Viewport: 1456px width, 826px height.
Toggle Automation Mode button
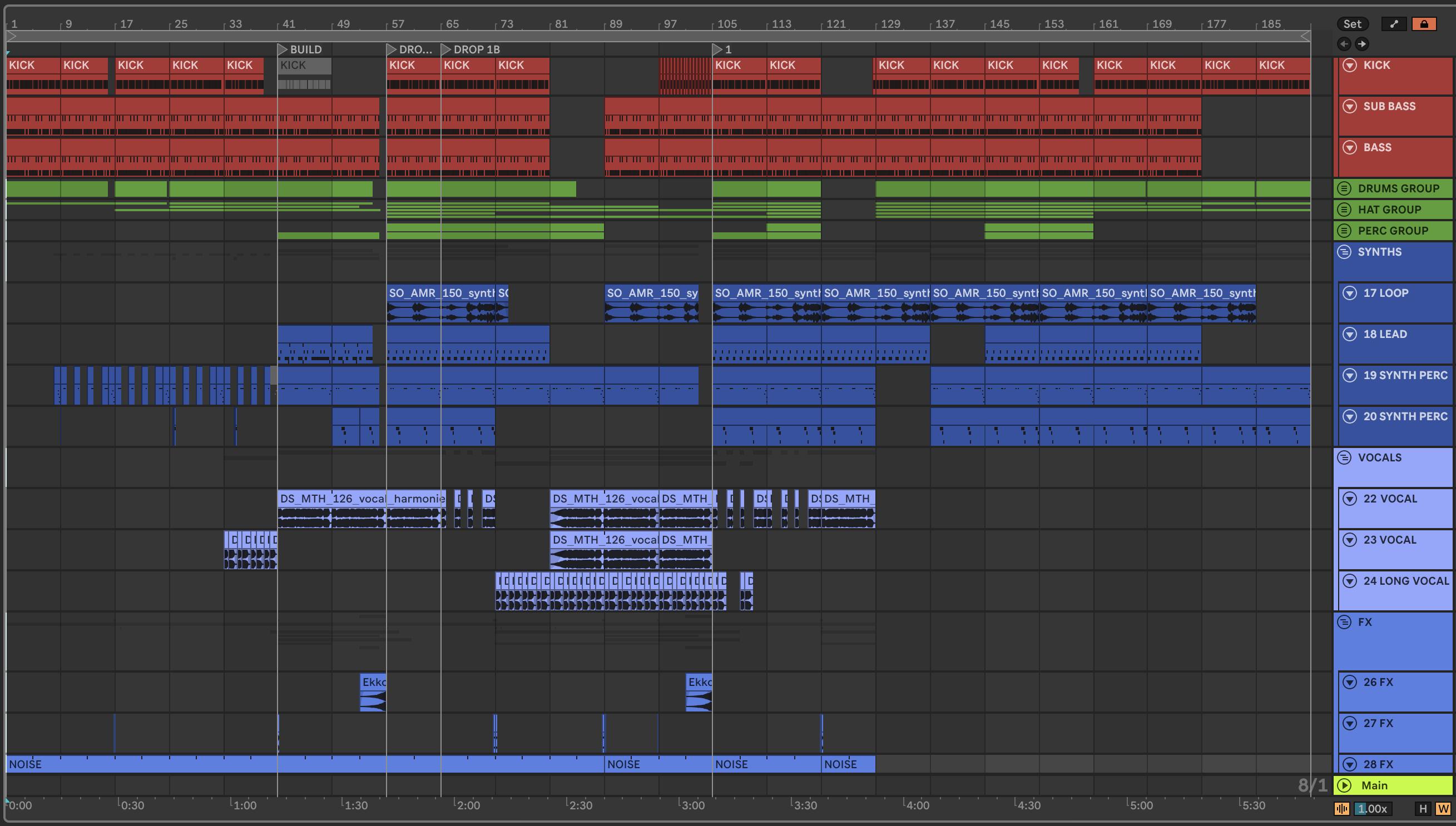click(x=1394, y=24)
